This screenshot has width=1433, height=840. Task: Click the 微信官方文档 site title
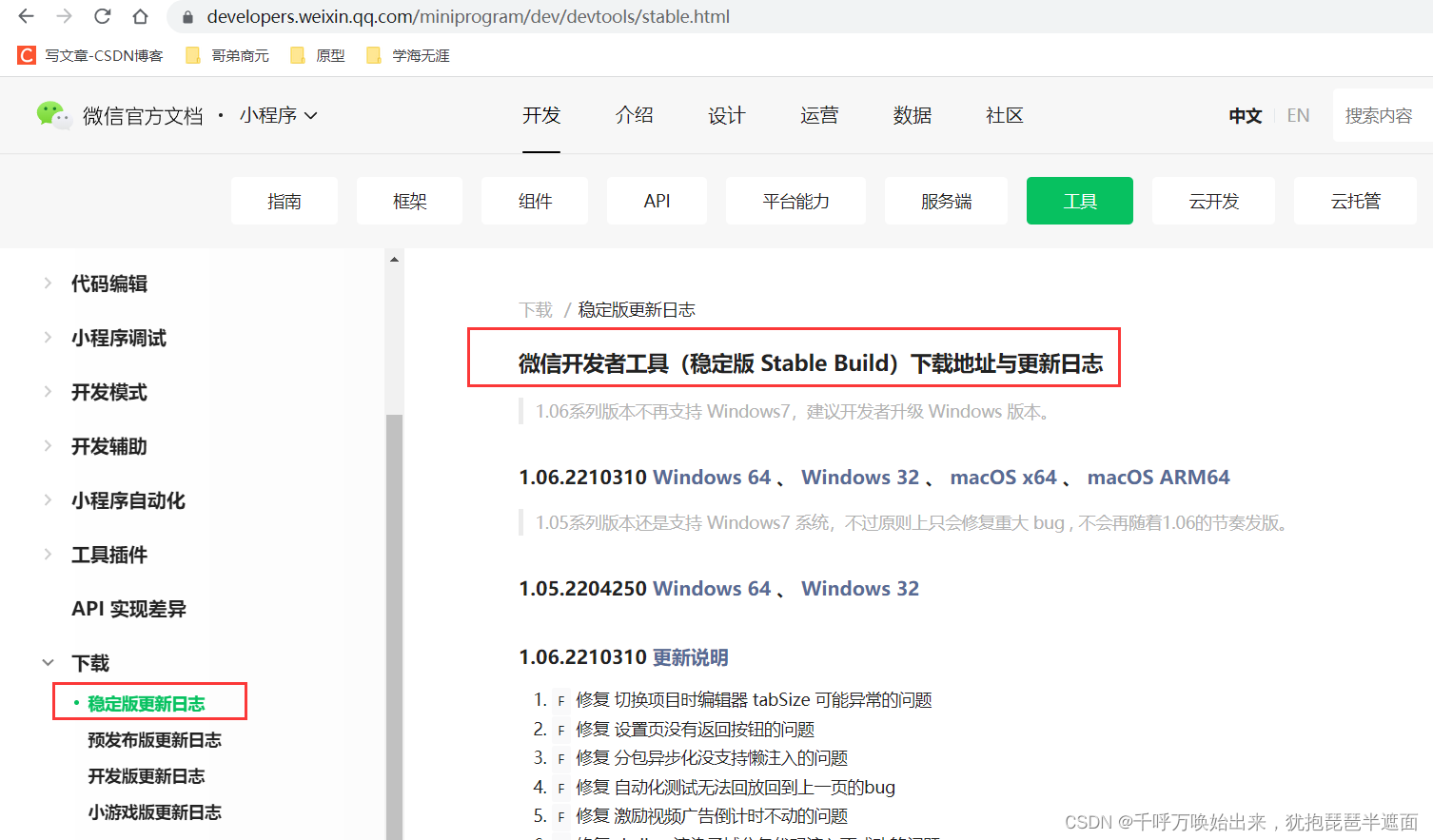pyautogui.click(x=143, y=115)
